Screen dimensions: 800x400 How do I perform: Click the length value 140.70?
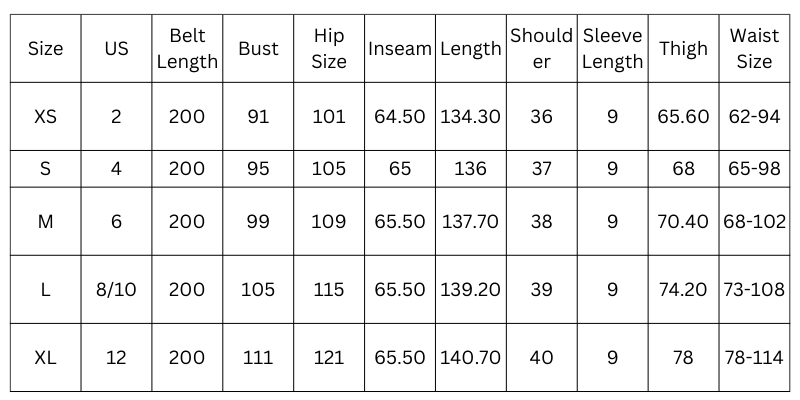tap(470, 358)
